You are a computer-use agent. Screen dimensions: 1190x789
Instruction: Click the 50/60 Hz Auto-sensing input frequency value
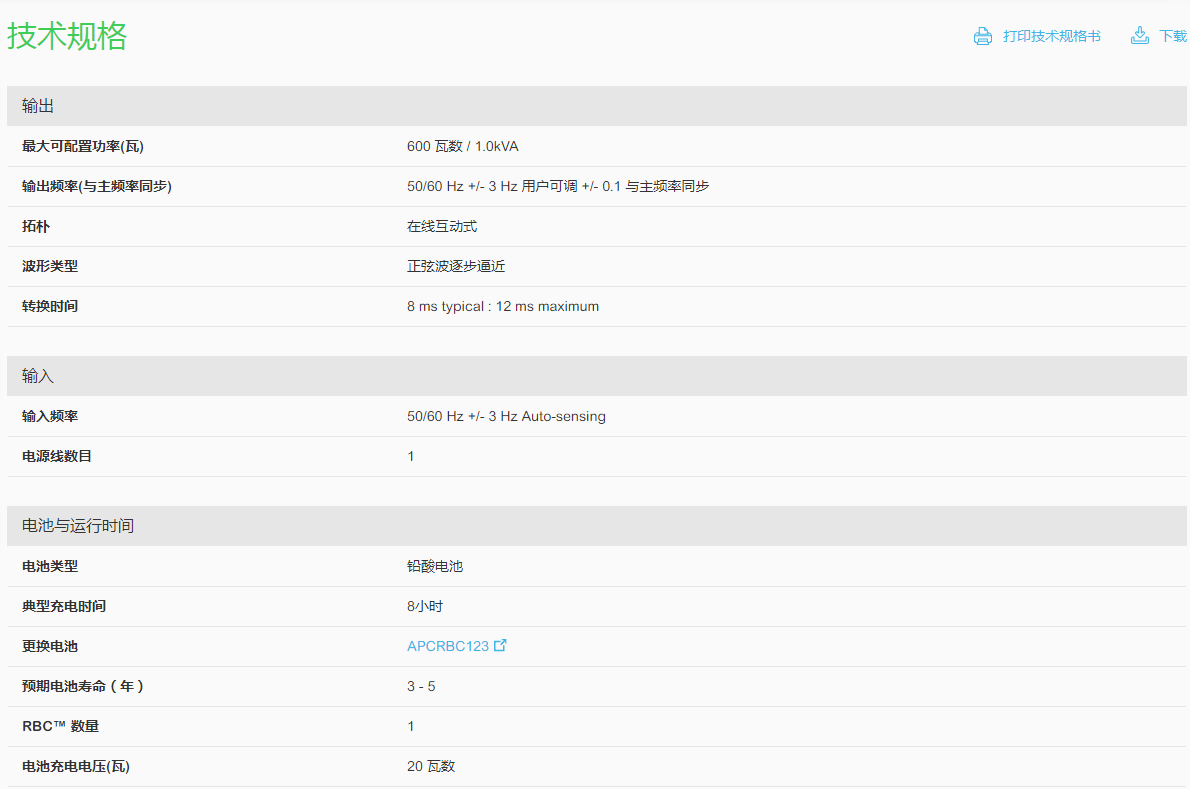506,416
